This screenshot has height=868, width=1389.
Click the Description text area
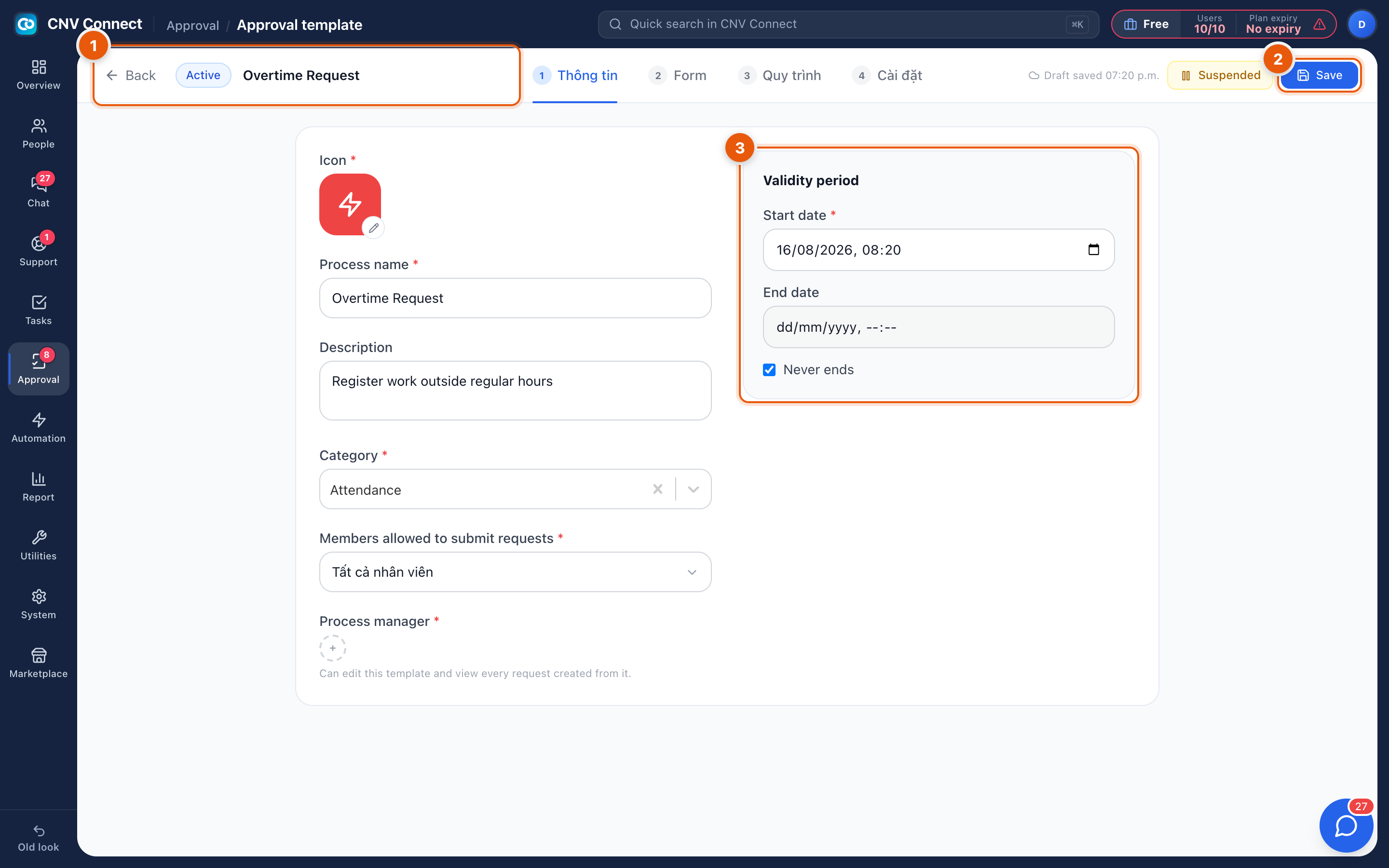[515, 391]
